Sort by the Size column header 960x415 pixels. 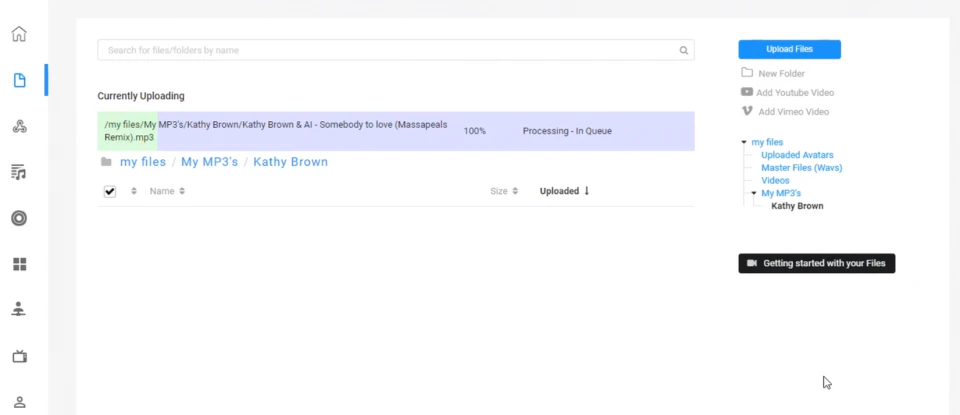[504, 191]
